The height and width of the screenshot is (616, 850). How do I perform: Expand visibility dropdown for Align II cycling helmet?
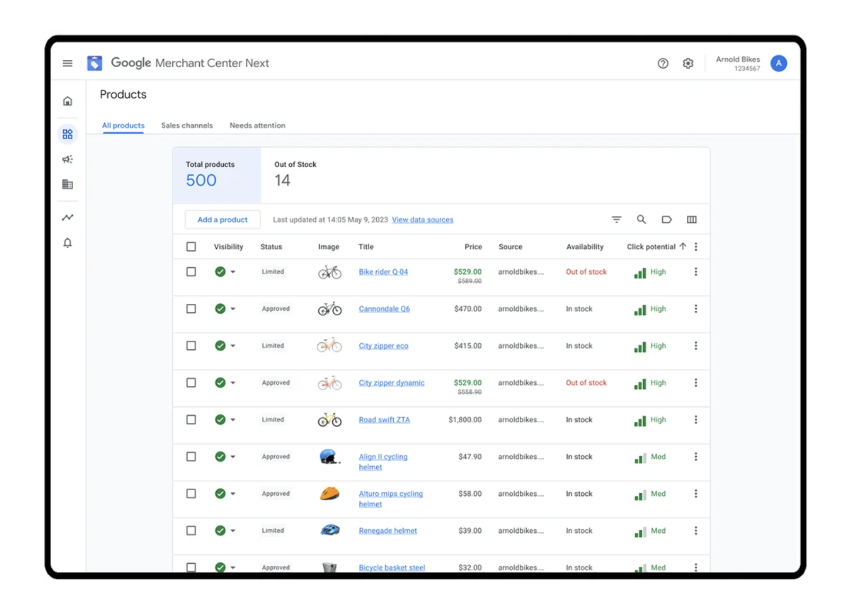[233, 457]
